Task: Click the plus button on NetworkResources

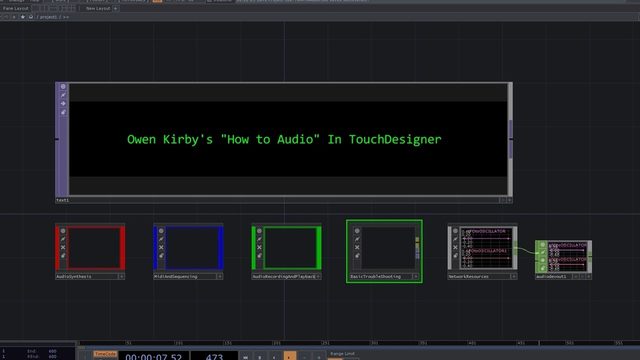Action: 514,277
